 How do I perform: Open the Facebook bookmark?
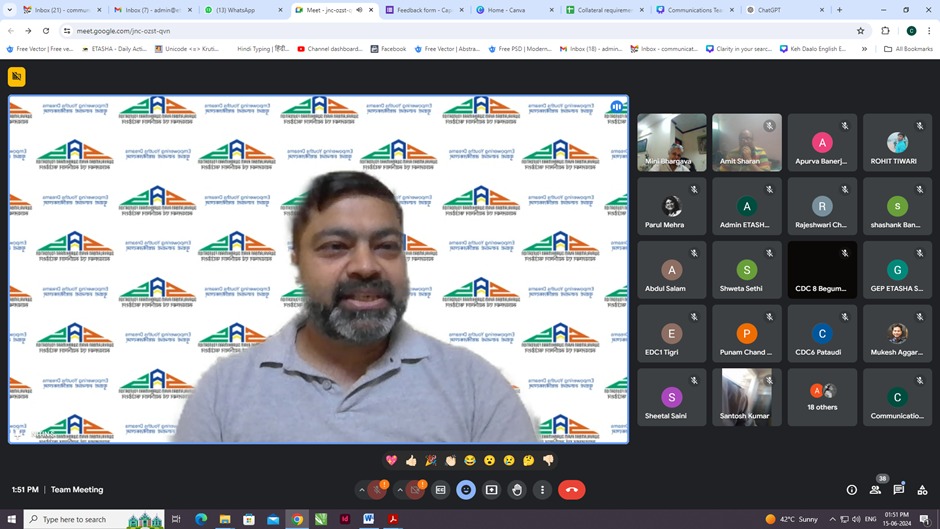(x=388, y=49)
